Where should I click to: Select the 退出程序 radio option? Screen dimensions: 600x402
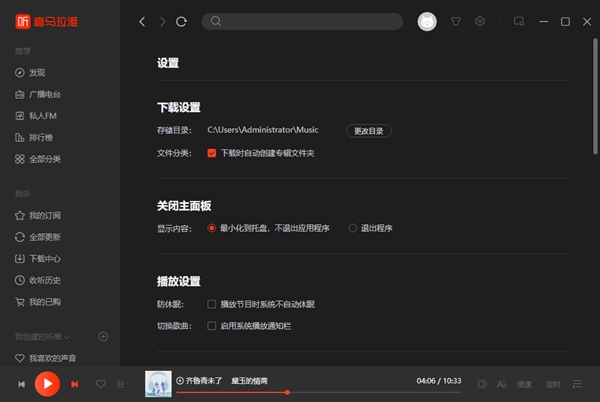coord(353,228)
